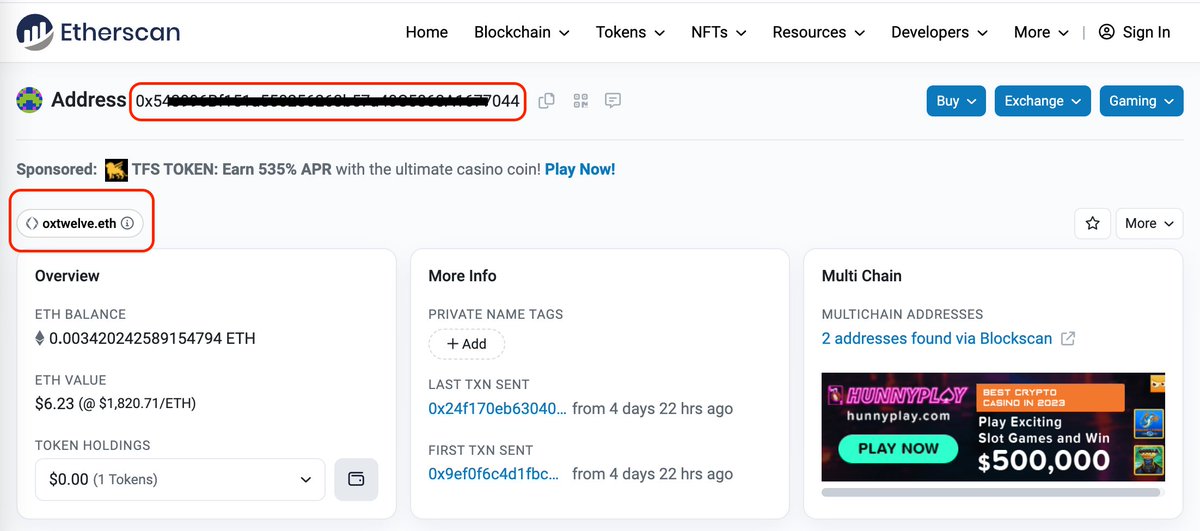
Task: Click the address hash text
Action: [328, 101]
